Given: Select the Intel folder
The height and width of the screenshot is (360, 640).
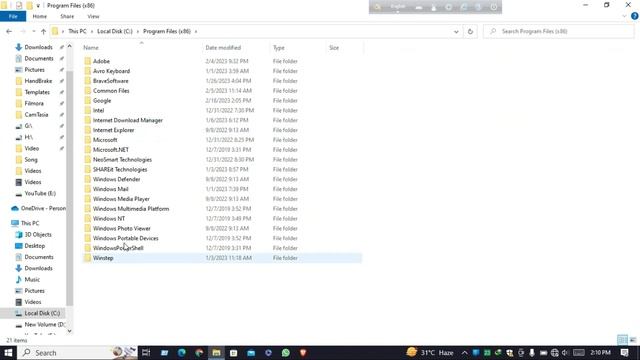Looking at the screenshot, I should point(98,110).
